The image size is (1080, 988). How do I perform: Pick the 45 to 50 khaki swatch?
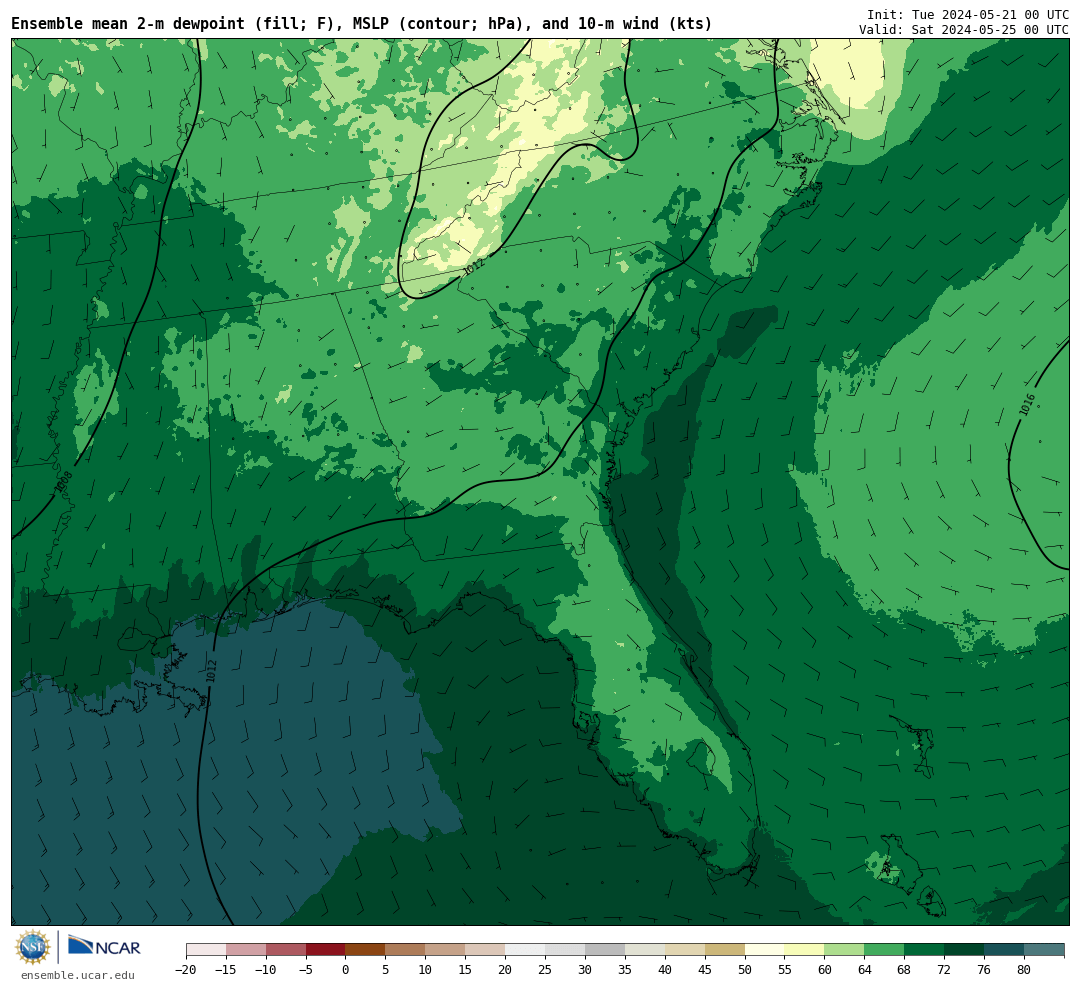coord(725,950)
